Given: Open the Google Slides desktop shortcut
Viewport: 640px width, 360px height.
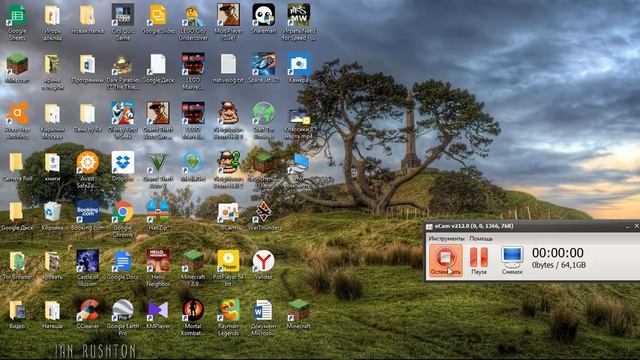Looking at the screenshot, I should 158,19.
